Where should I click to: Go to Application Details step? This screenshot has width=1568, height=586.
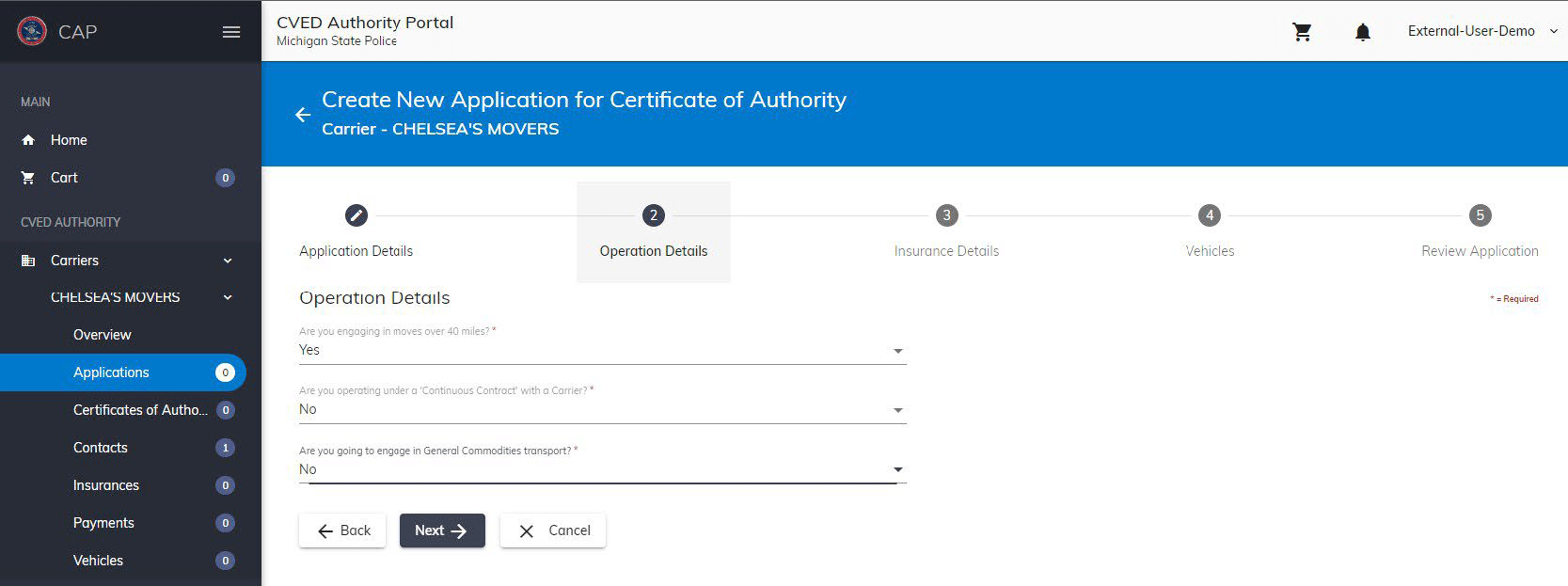click(356, 251)
